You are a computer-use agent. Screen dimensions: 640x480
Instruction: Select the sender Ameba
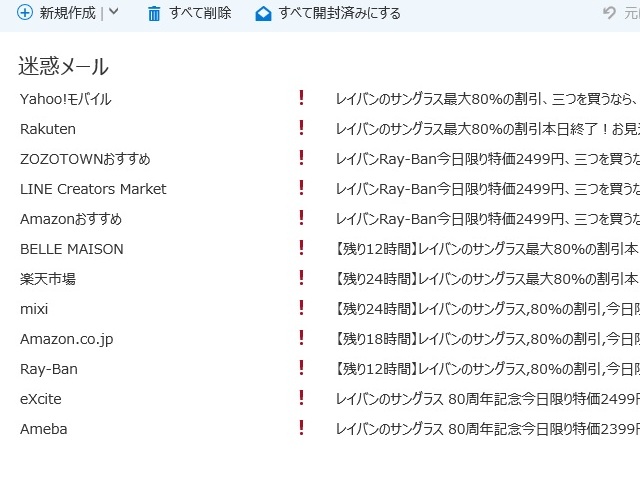pos(44,429)
